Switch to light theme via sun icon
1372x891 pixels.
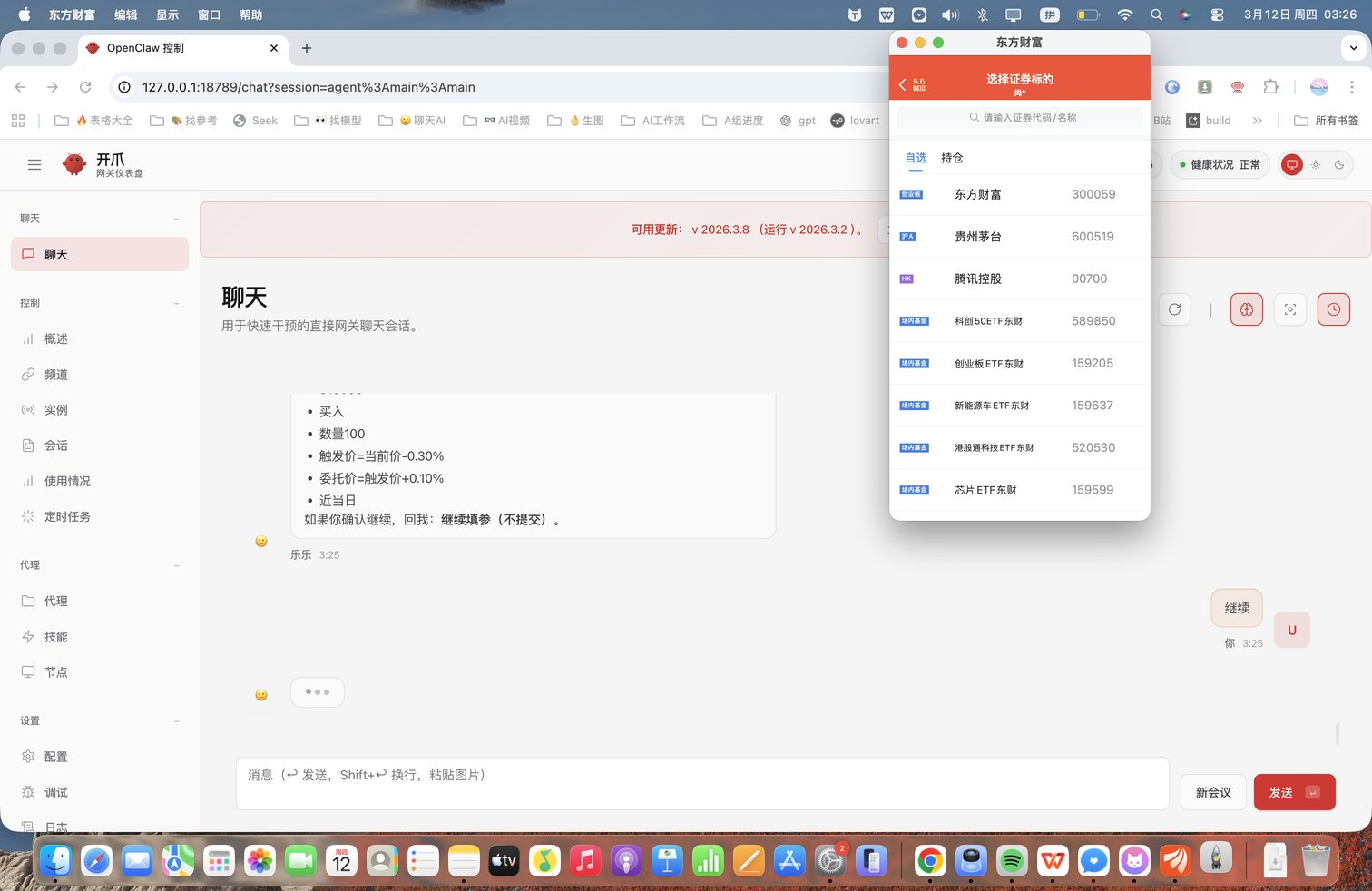point(1316,164)
